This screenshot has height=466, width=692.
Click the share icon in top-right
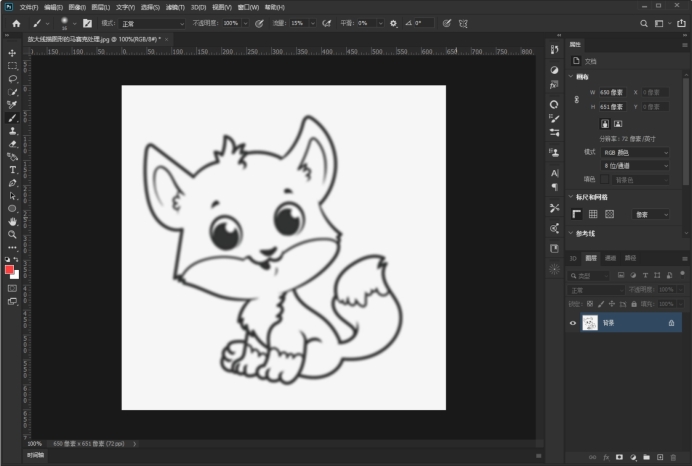(x=681, y=23)
